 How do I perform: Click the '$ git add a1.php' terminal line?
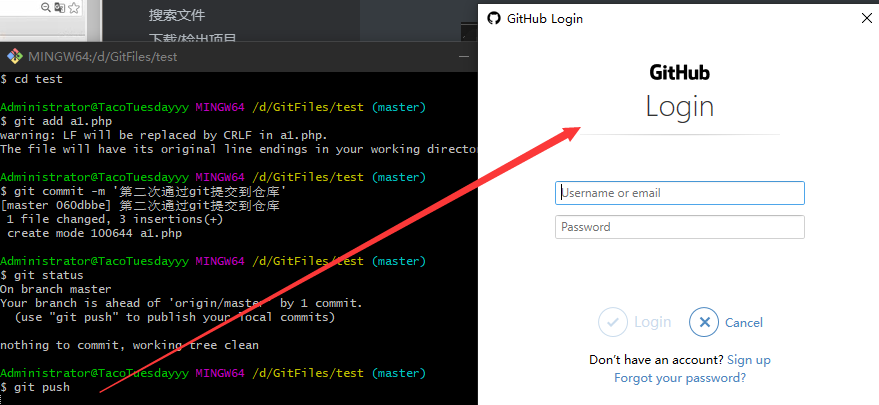coord(56,121)
